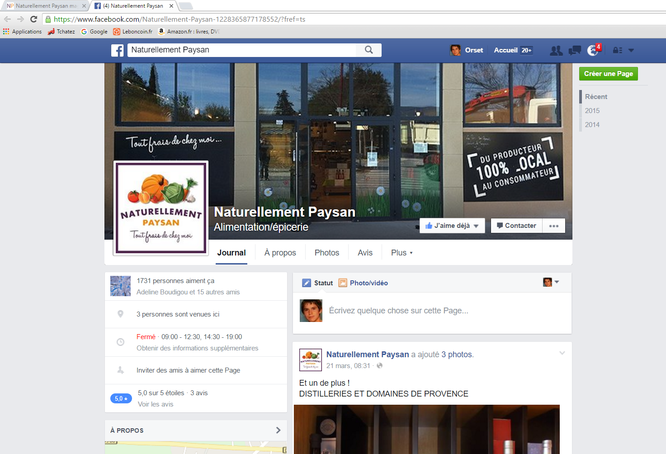Select the Photos tab

coord(327,253)
